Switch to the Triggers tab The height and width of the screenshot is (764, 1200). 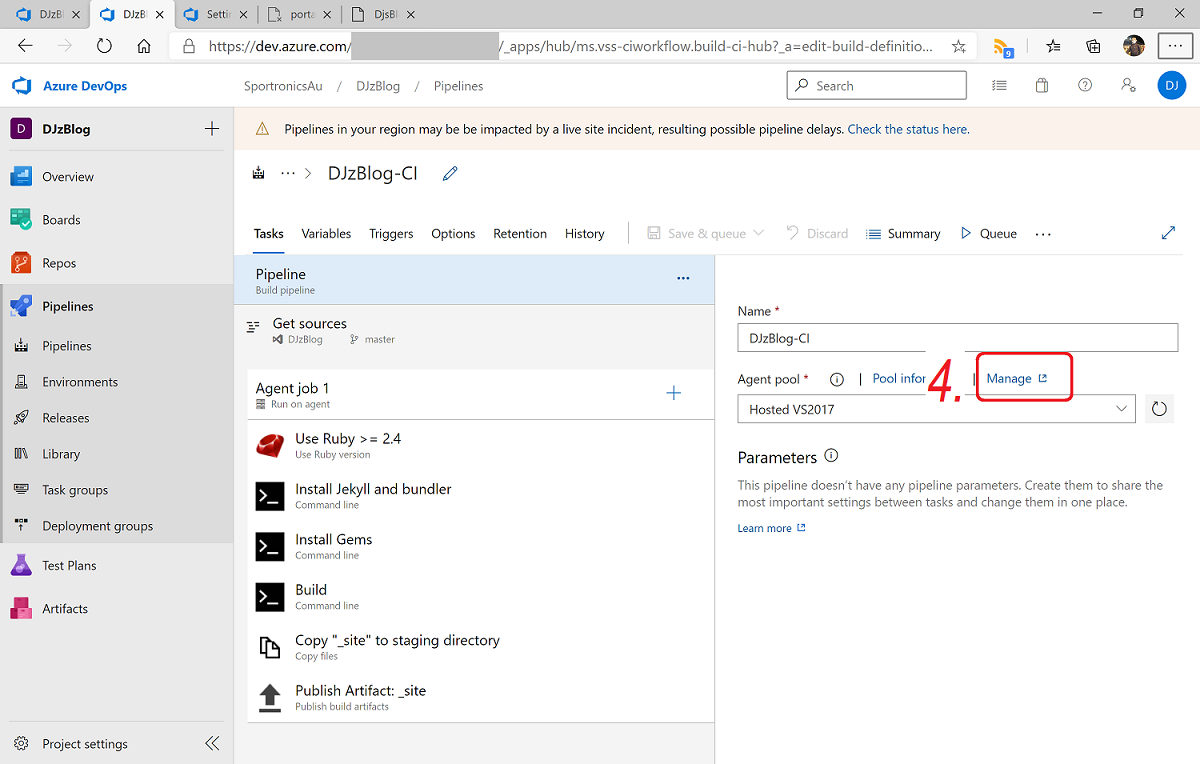391,233
